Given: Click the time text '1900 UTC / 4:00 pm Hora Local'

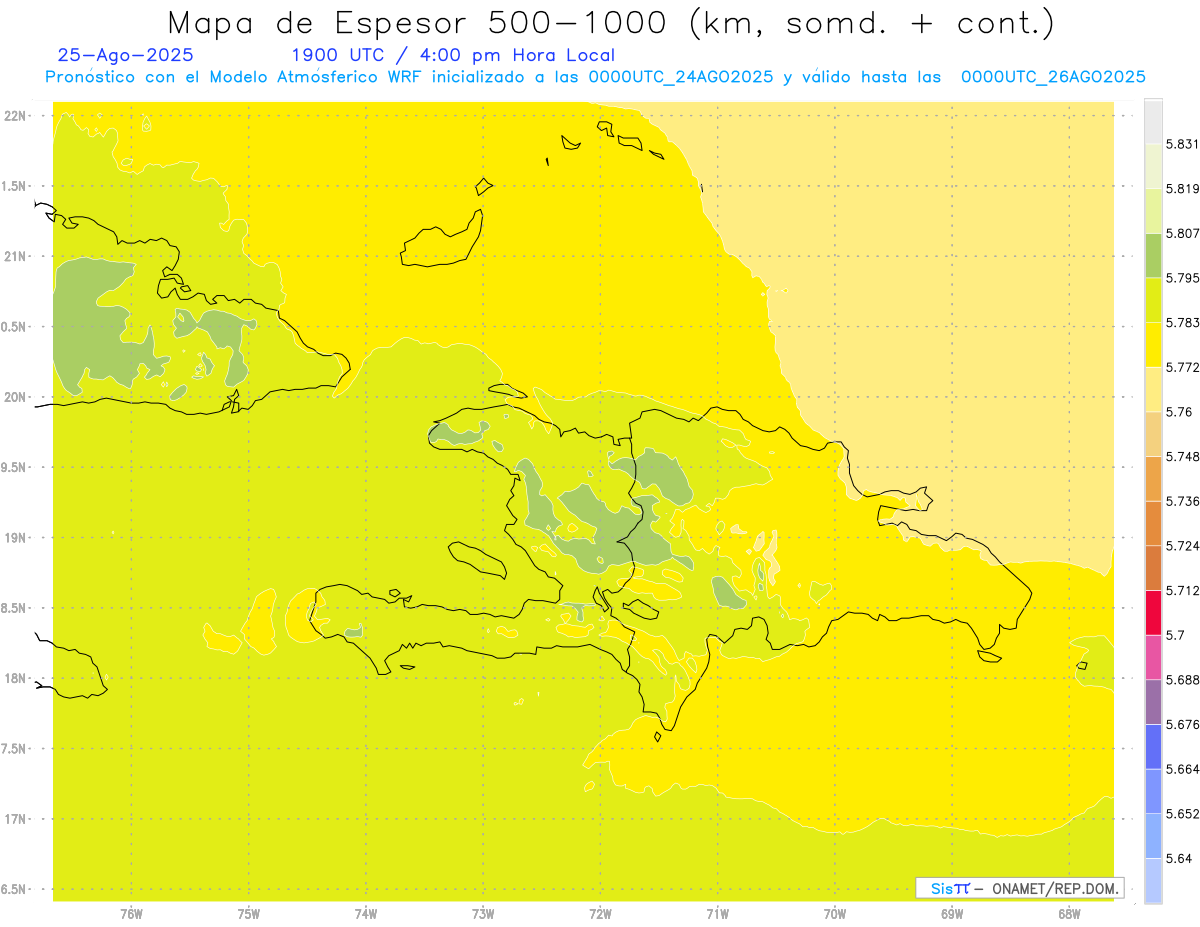Looking at the screenshot, I should click(453, 56).
